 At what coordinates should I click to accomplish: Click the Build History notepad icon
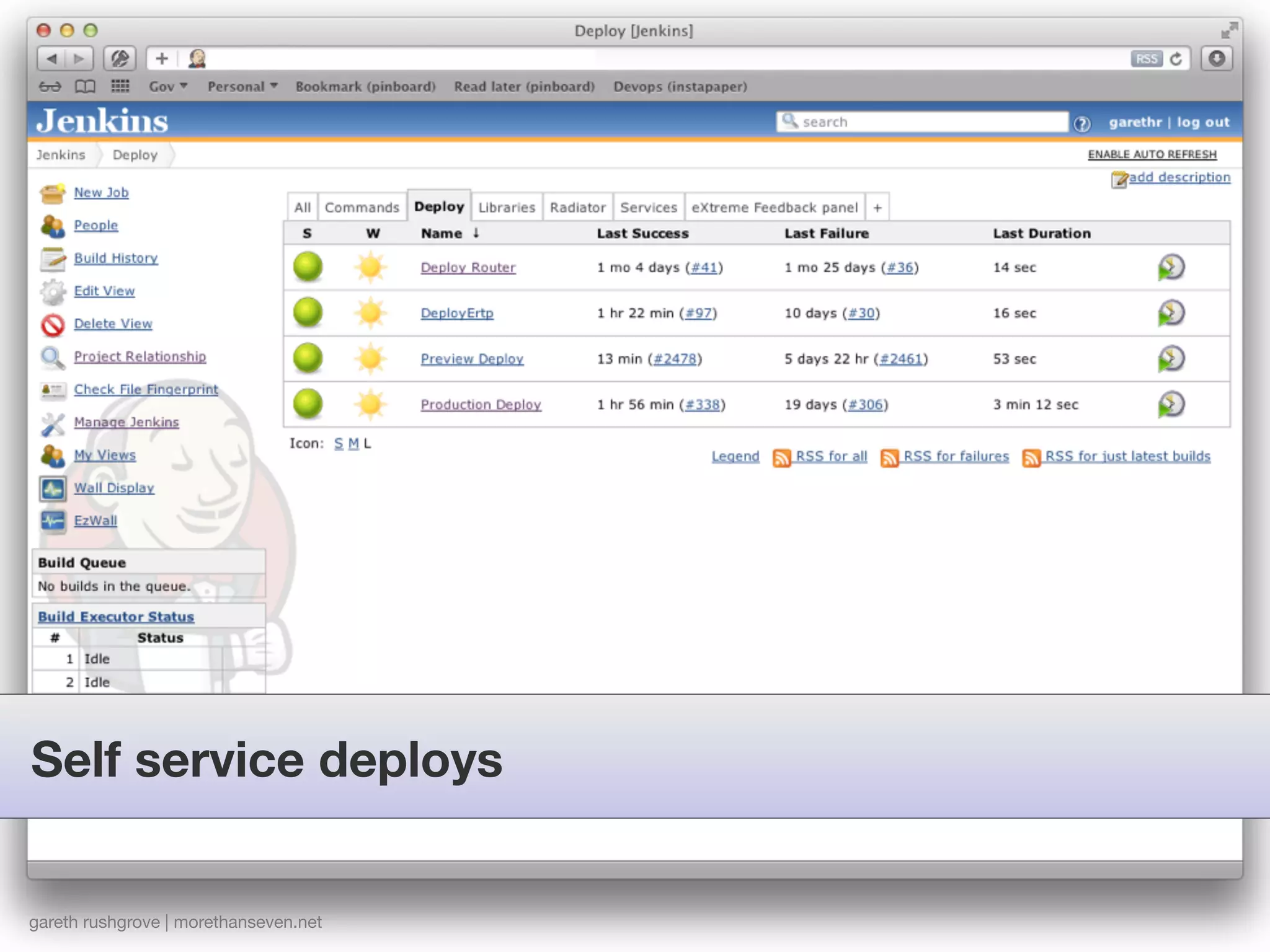(x=52, y=259)
